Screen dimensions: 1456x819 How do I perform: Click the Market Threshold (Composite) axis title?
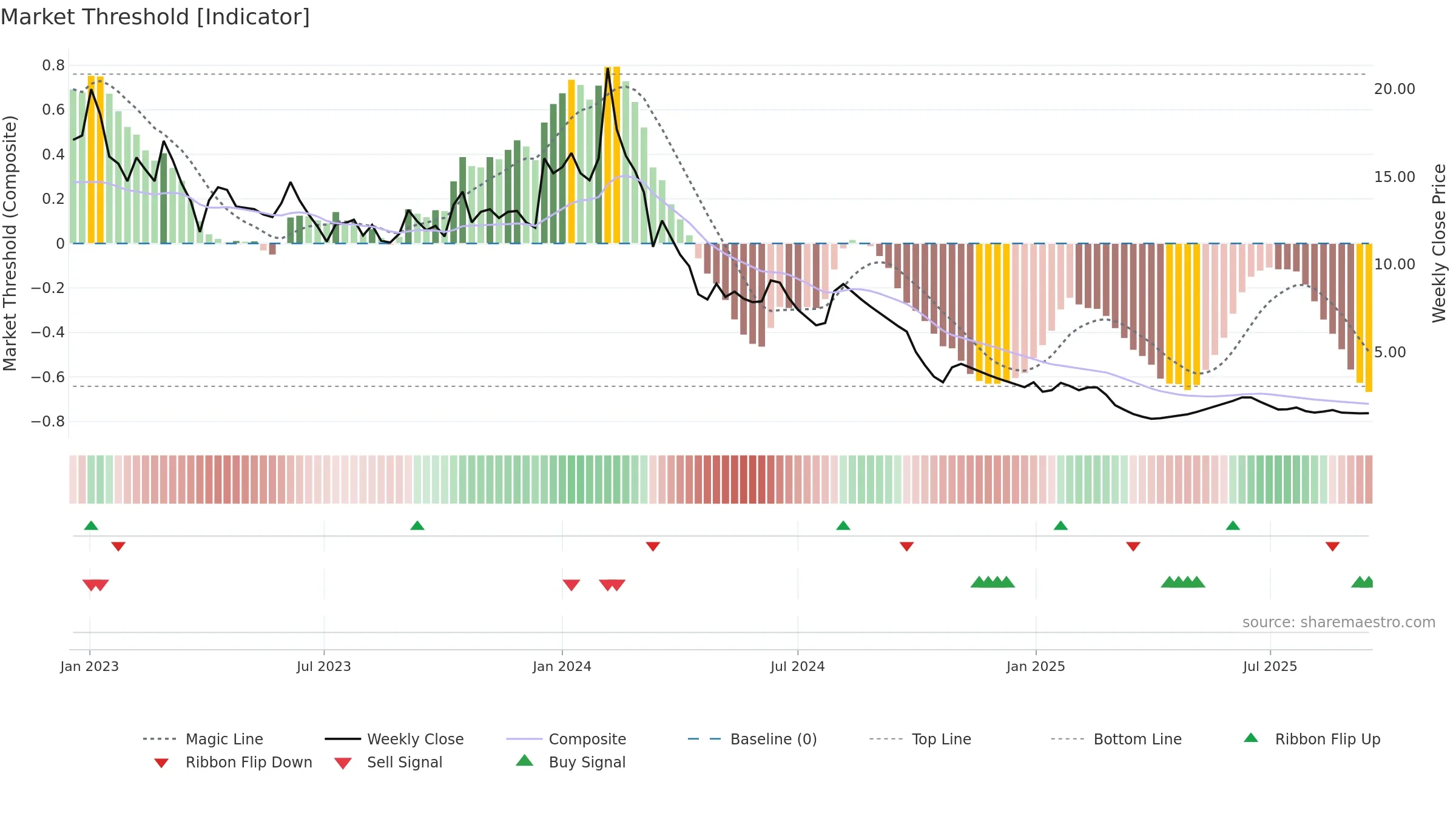(10, 243)
